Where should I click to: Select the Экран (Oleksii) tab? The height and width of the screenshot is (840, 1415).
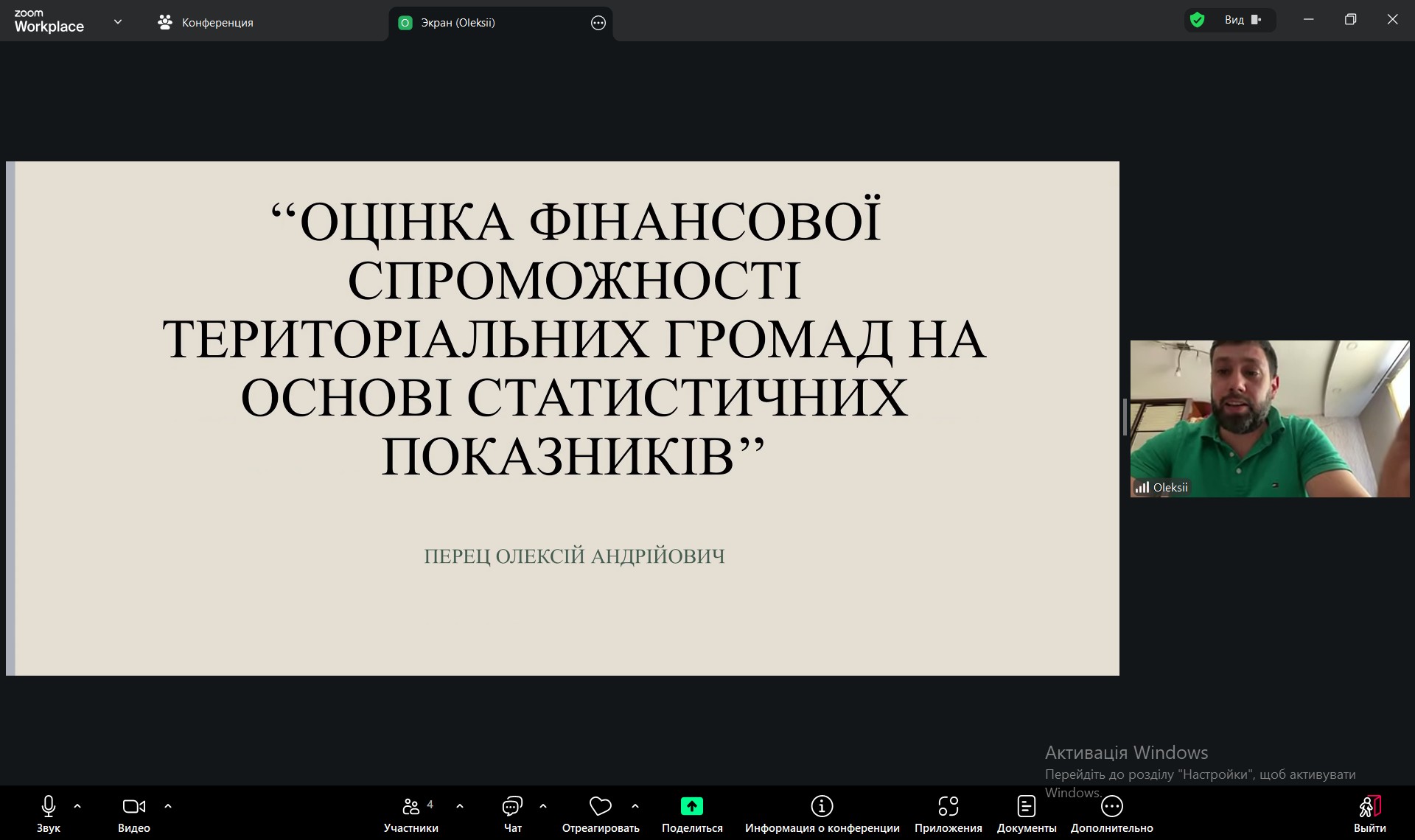[x=457, y=23]
